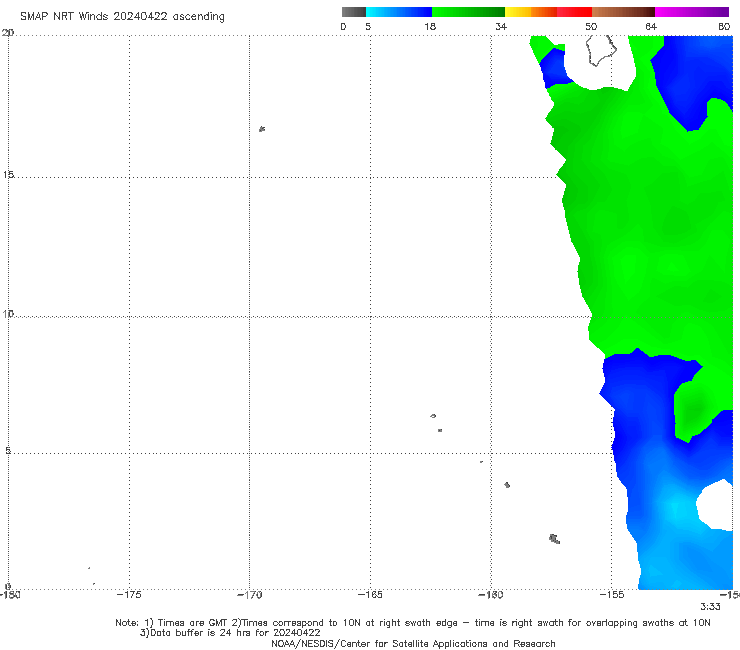The image size is (740, 650).
Task: Click the brown segment of the color bar
Action: click(623, 12)
